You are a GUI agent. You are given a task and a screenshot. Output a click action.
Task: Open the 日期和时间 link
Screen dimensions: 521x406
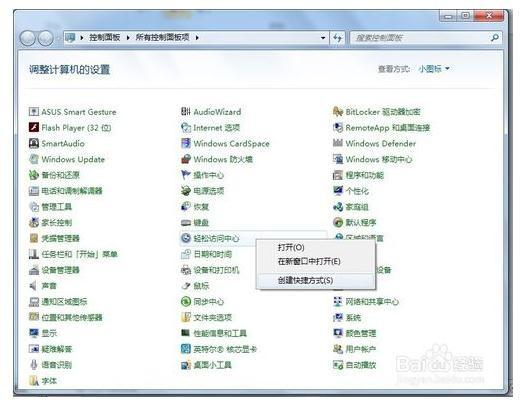pyautogui.click(x=213, y=254)
